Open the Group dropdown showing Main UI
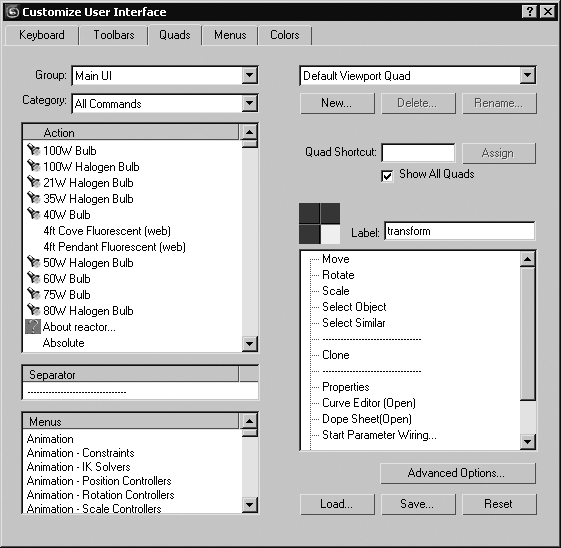The height and width of the screenshot is (548, 561). pos(249,75)
